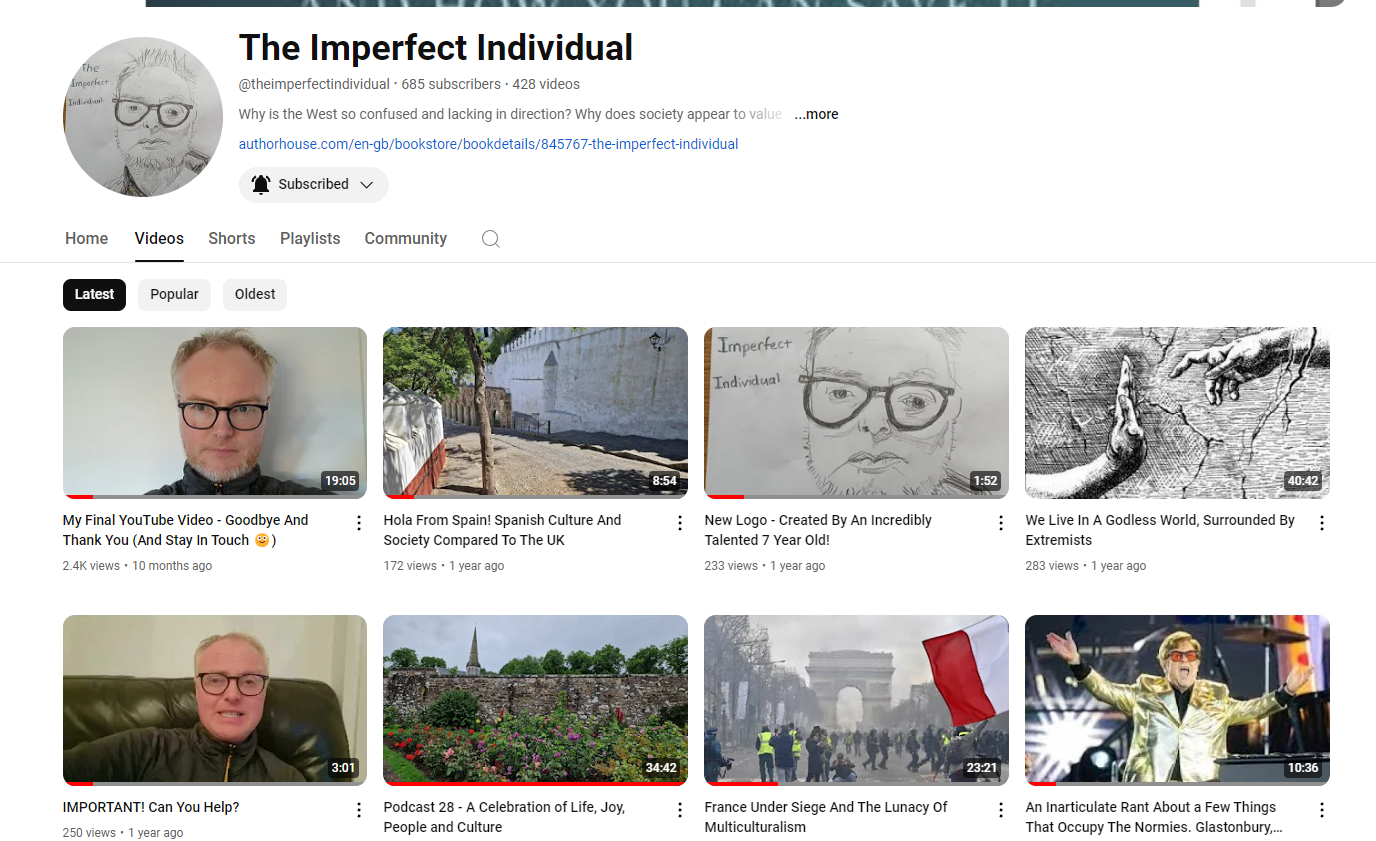Open three-dot menu for IMPORTANT! Can You Help?
Viewport: 1376px width, 841px height.
359,810
